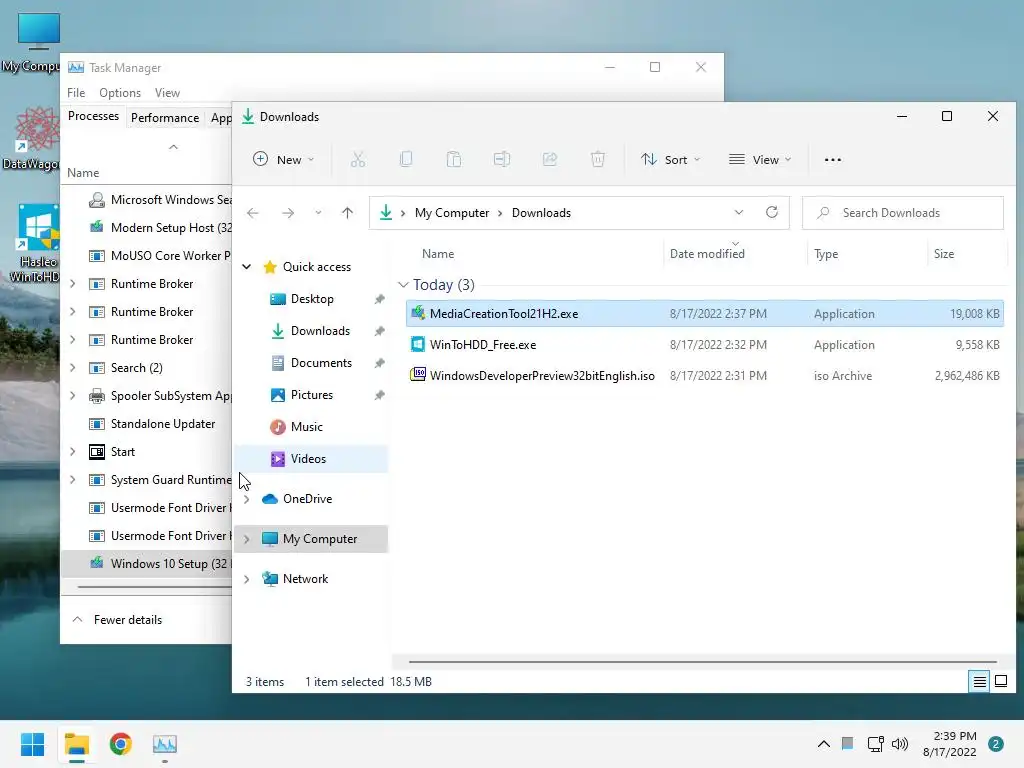This screenshot has height=768, width=1024.
Task: Select Pictures in Quick access
Action: coord(311,395)
